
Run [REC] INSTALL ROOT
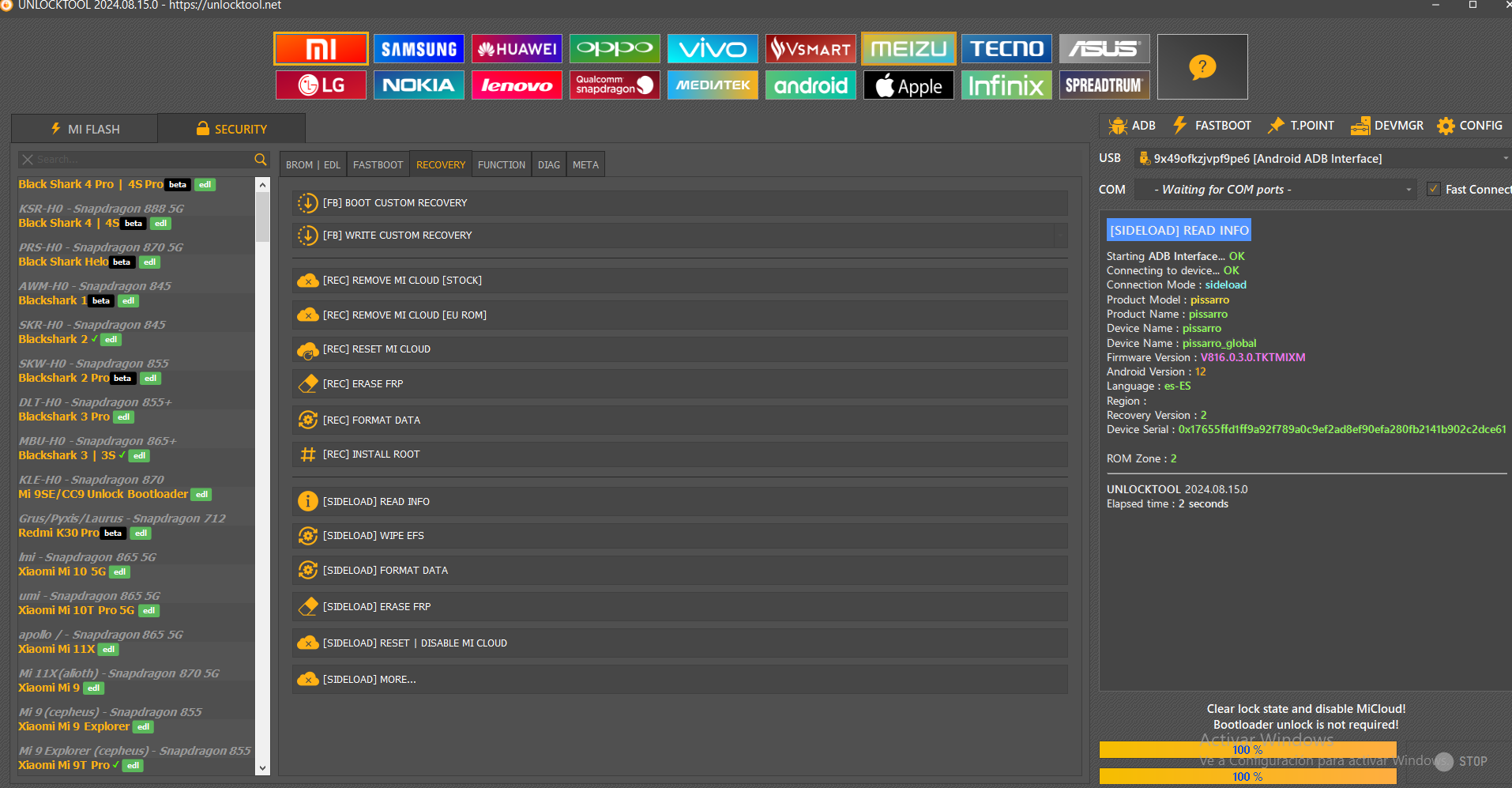pyautogui.click(x=680, y=454)
